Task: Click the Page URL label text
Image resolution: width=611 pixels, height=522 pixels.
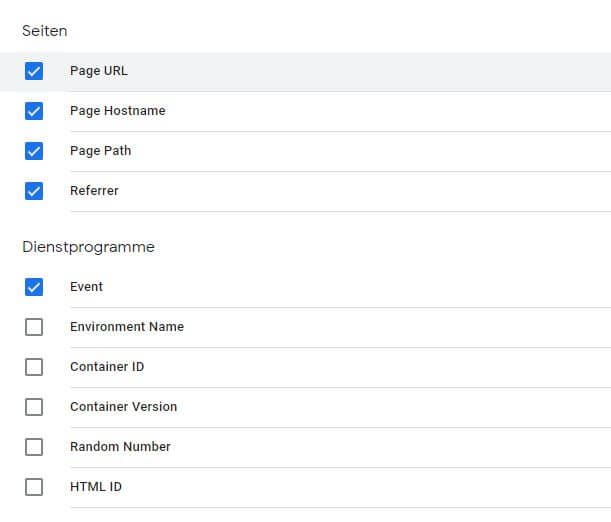Action: (x=99, y=71)
